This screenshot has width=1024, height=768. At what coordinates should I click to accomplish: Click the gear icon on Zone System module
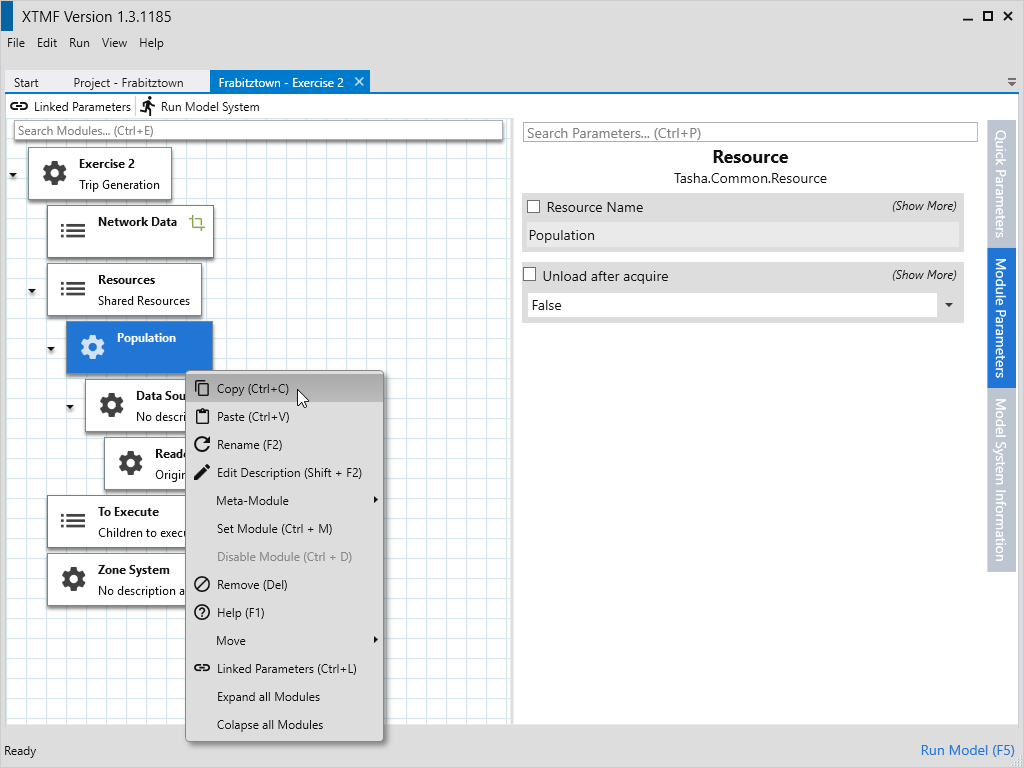[73, 579]
